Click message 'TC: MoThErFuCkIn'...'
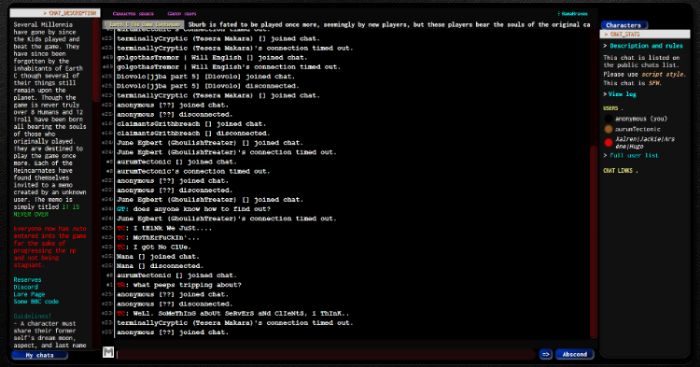700x367 pixels. point(158,238)
